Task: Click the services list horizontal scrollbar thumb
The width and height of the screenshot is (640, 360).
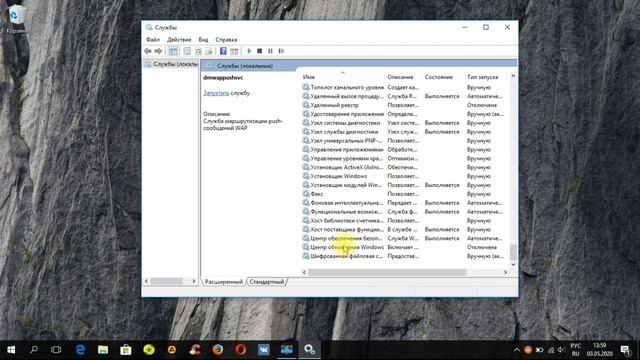Action: point(387,272)
